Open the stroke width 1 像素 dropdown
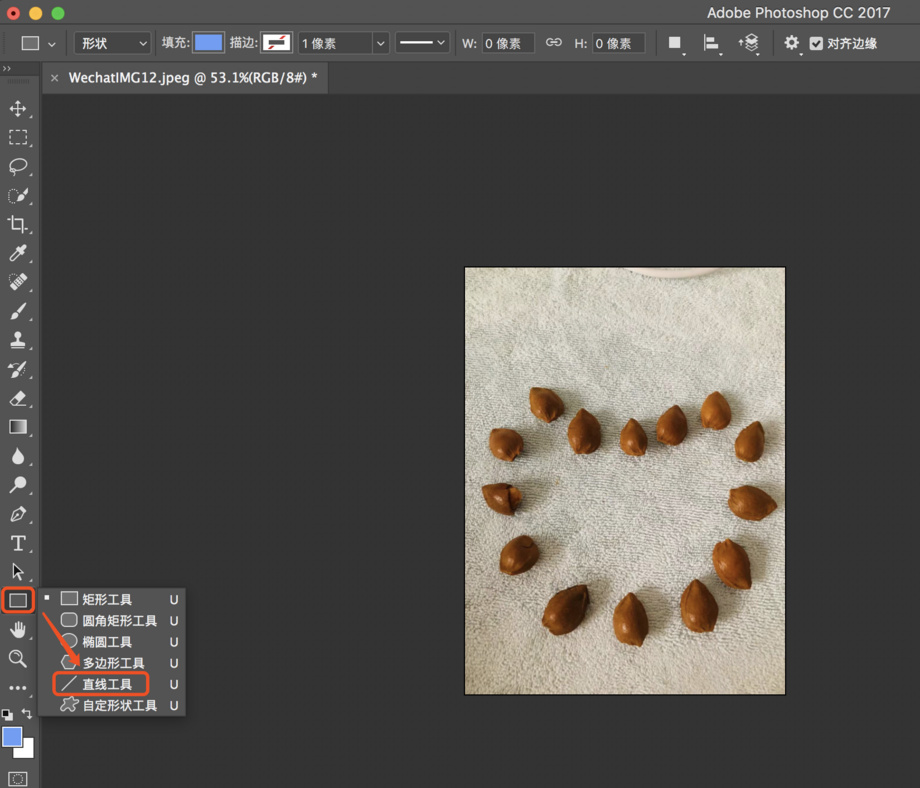The height and width of the screenshot is (788, 920). pyautogui.click(x=380, y=43)
